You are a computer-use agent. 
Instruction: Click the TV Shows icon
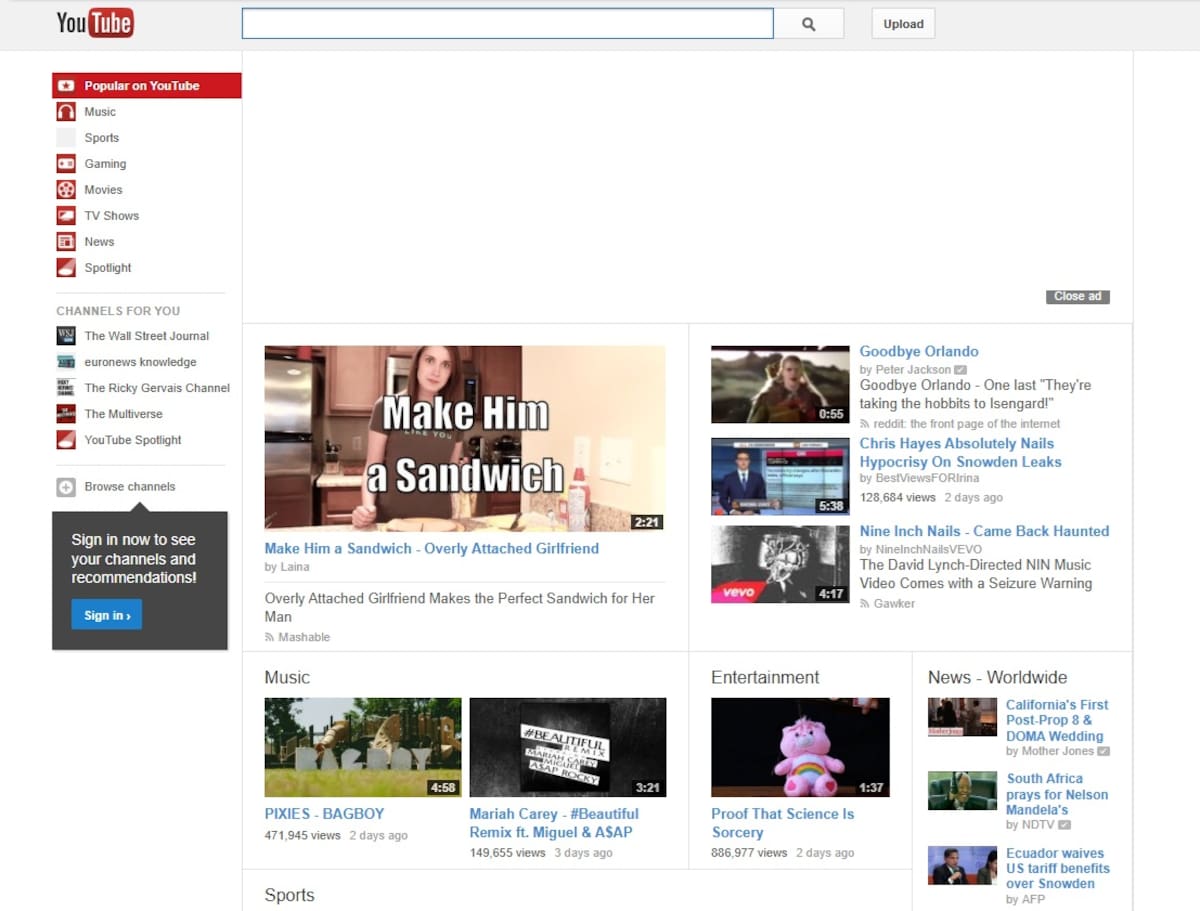click(66, 216)
